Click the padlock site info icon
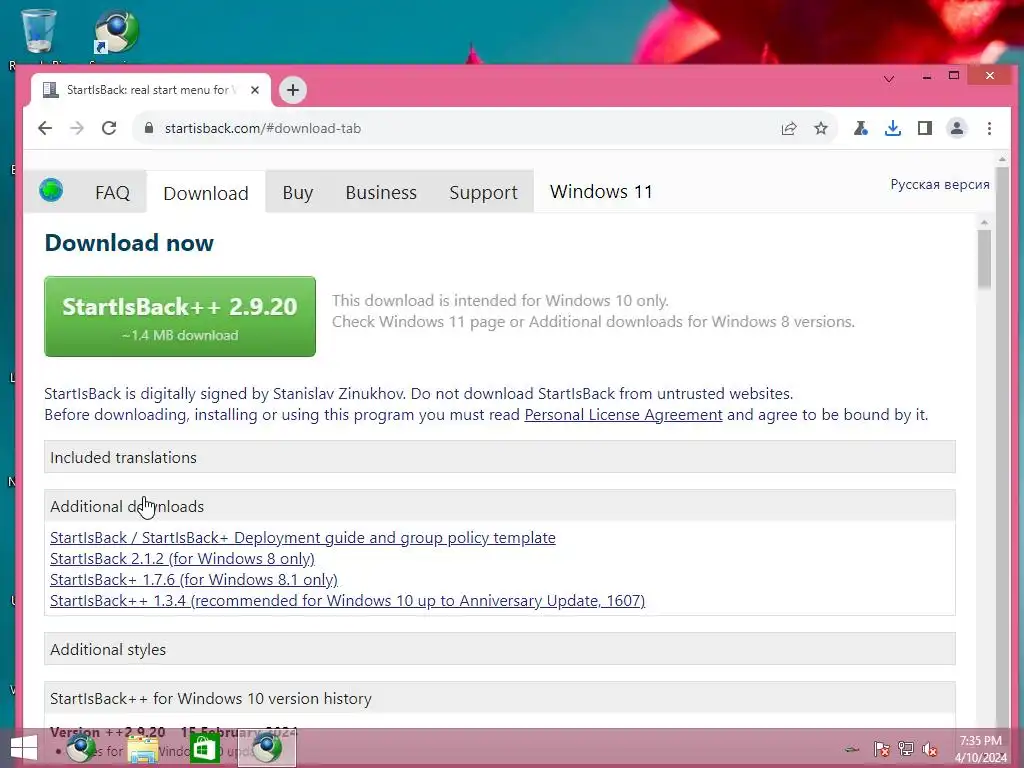The image size is (1024, 768). pyautogui.click(x=149, y=128)
